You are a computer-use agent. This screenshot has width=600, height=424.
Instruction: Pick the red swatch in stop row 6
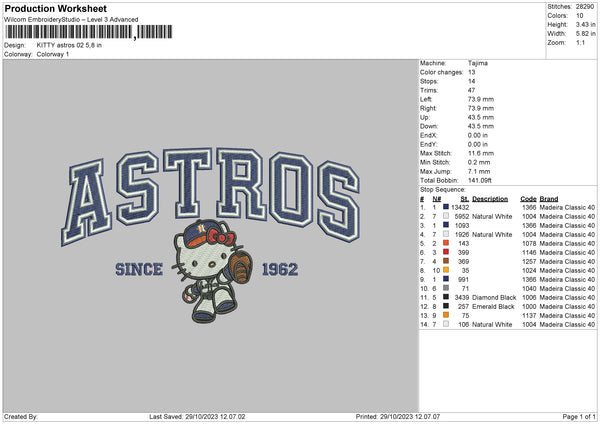(446, 252)
